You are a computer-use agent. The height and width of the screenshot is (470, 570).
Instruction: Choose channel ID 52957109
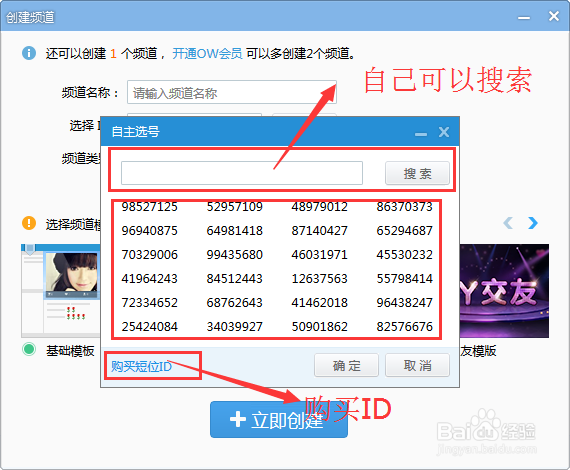point(234,206)
